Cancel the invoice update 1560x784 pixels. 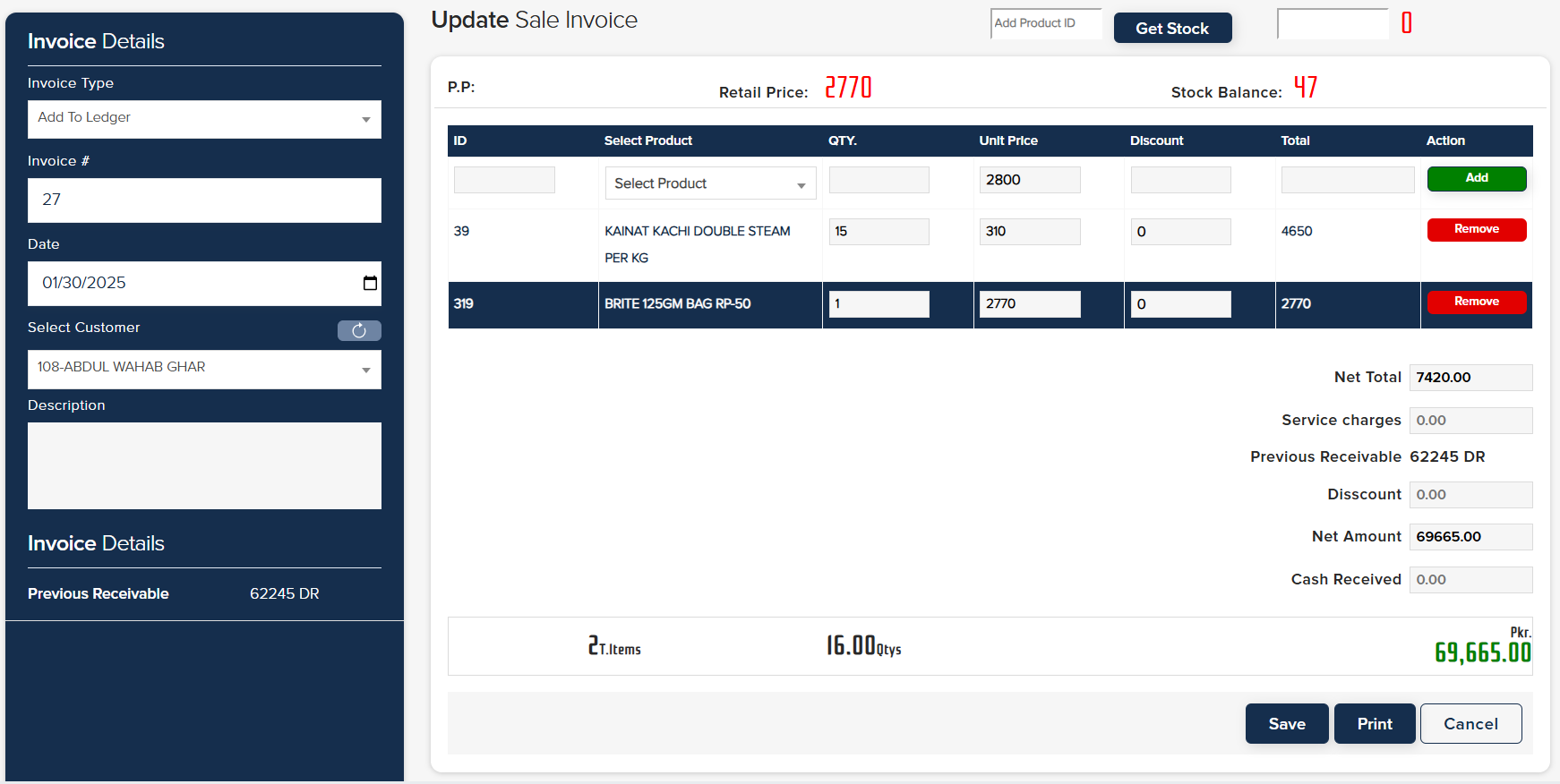point(1470,723)
